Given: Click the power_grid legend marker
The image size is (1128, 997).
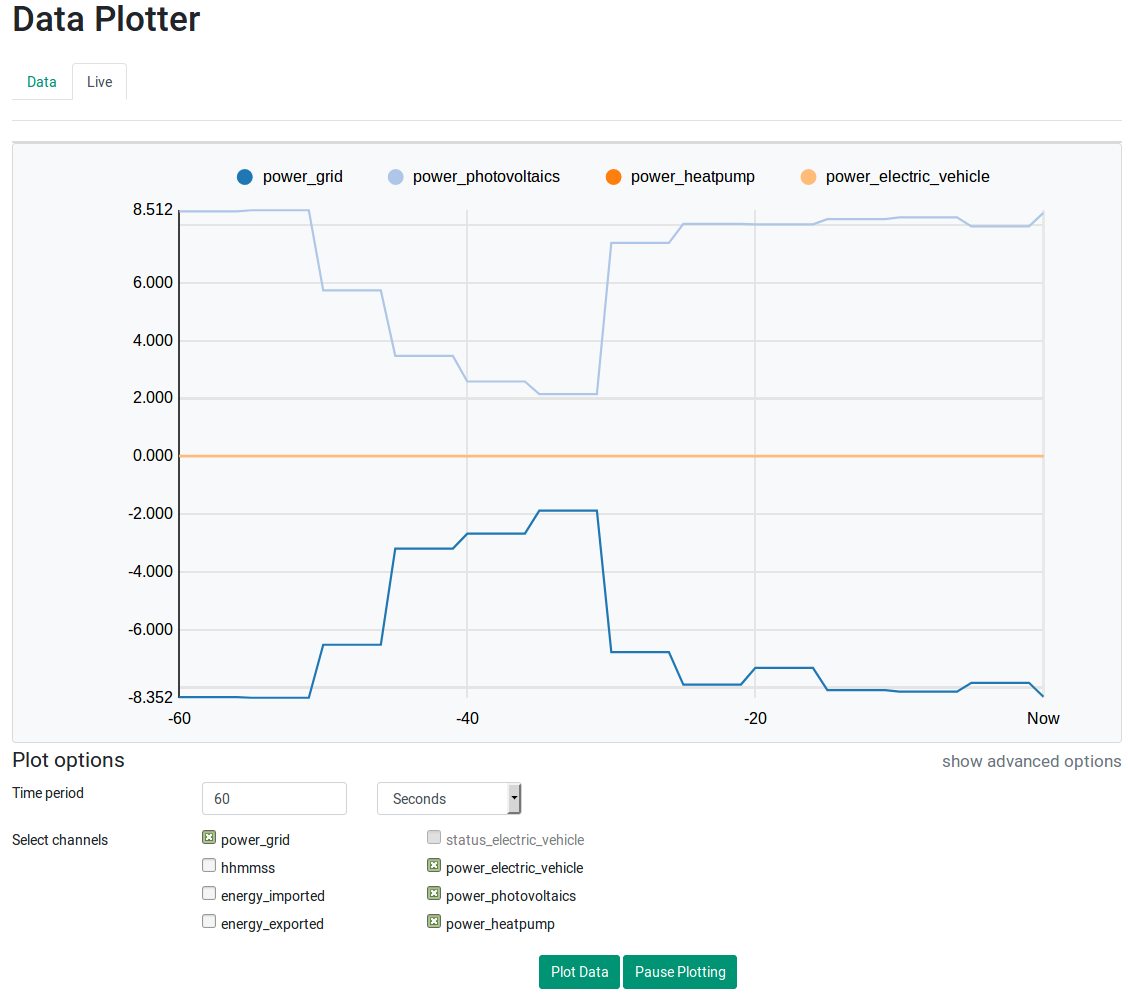Looking at the screenshot, I should coord(243,176).
